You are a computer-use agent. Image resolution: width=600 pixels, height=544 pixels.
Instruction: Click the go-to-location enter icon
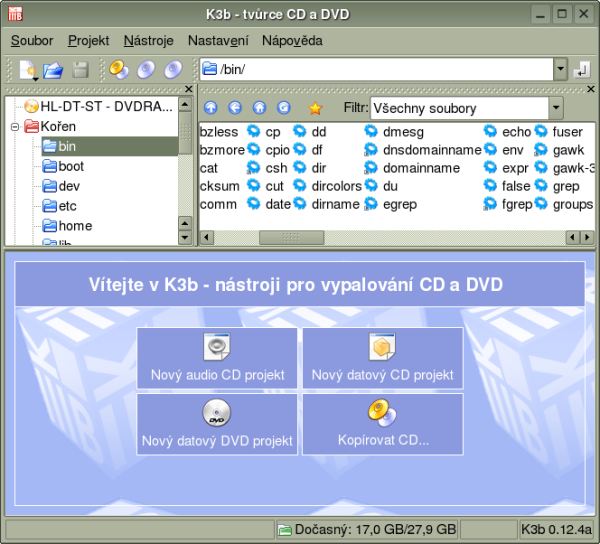581,70
